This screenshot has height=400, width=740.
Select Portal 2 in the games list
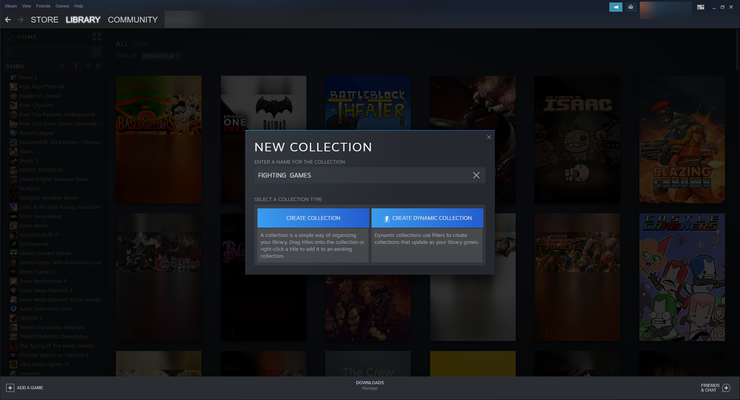click(28, 77)
